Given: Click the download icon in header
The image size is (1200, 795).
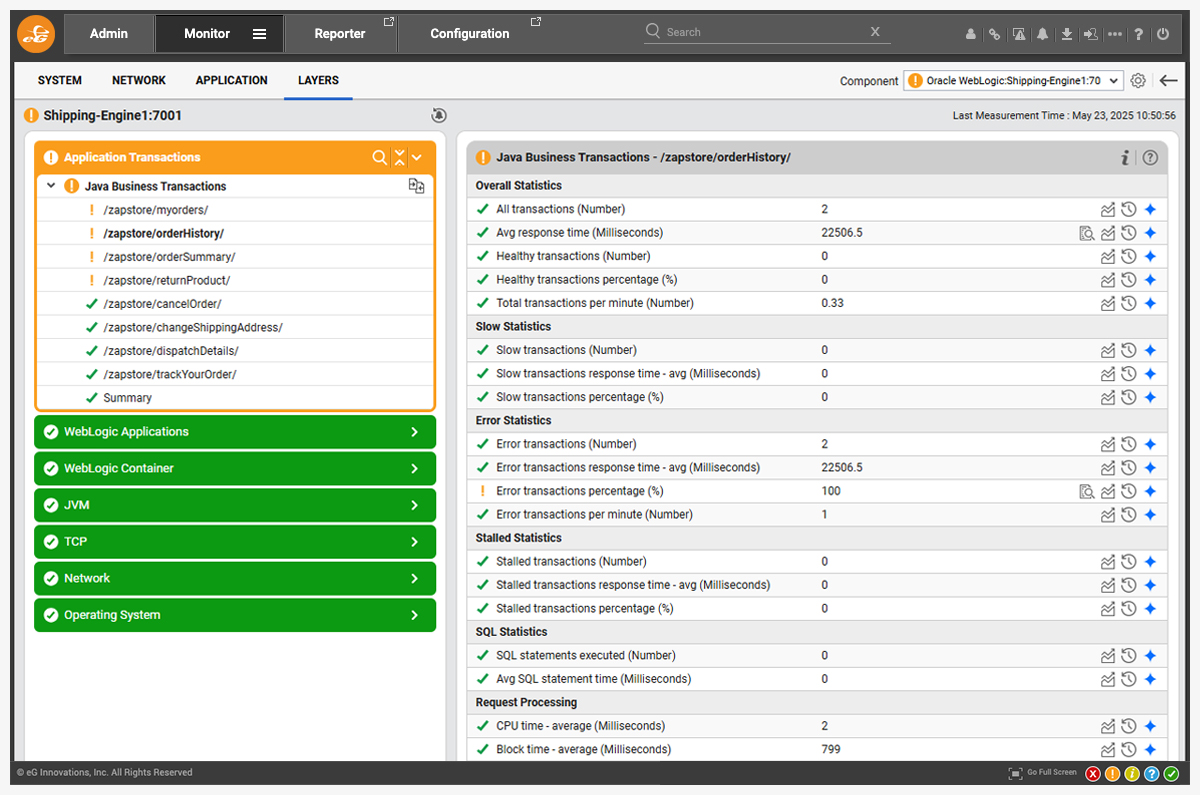Looking at the screenshot, I should click(x=1067, y=34).
